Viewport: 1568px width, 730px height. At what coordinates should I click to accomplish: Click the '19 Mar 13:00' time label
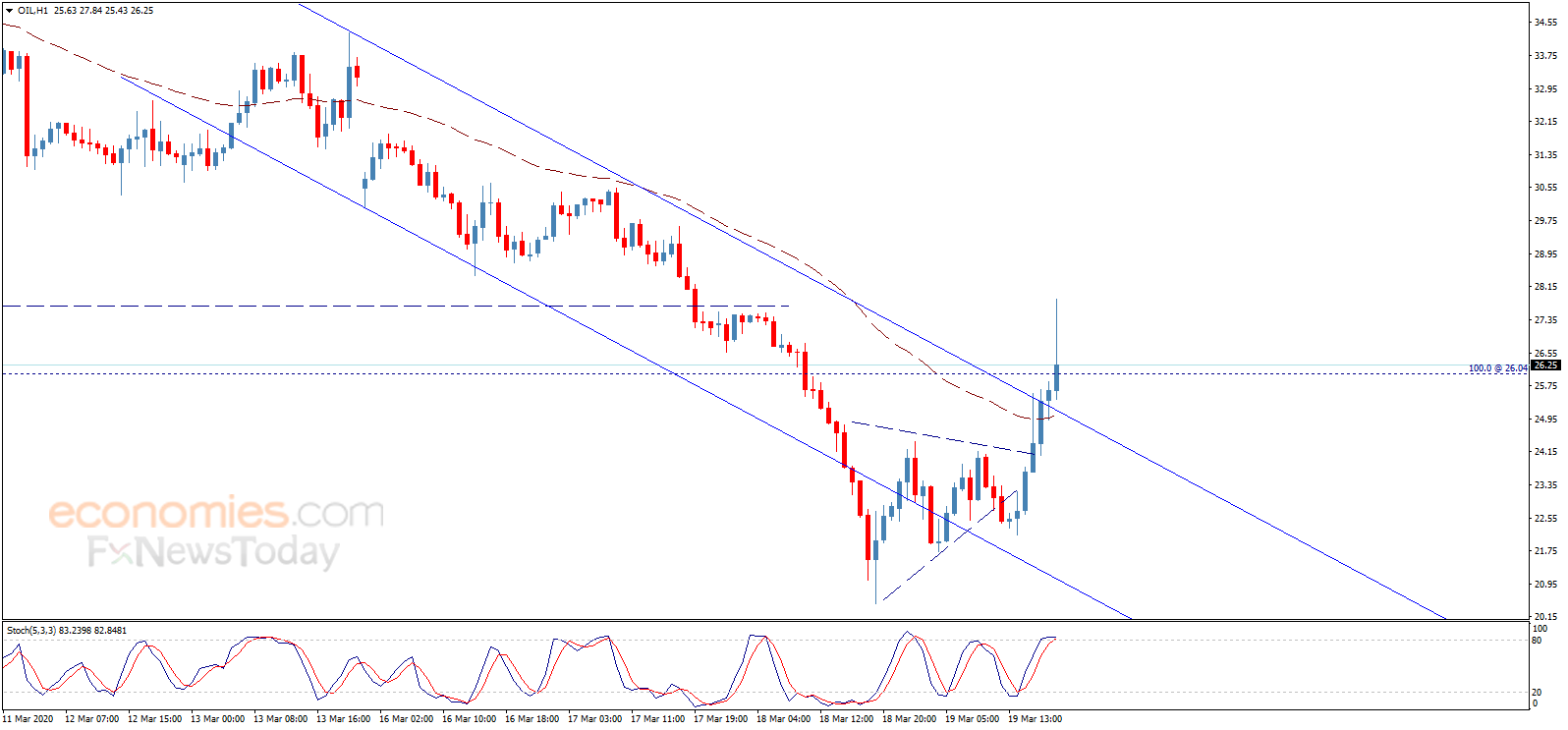click(1035, 719)
